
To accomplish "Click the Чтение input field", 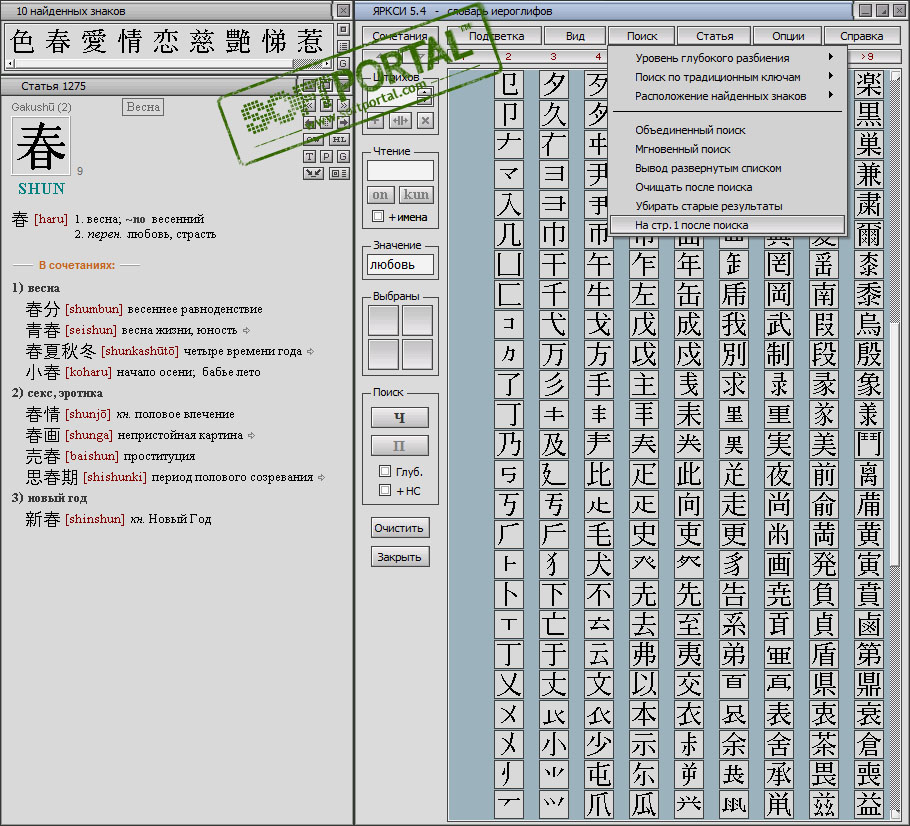I will (400, 171).
